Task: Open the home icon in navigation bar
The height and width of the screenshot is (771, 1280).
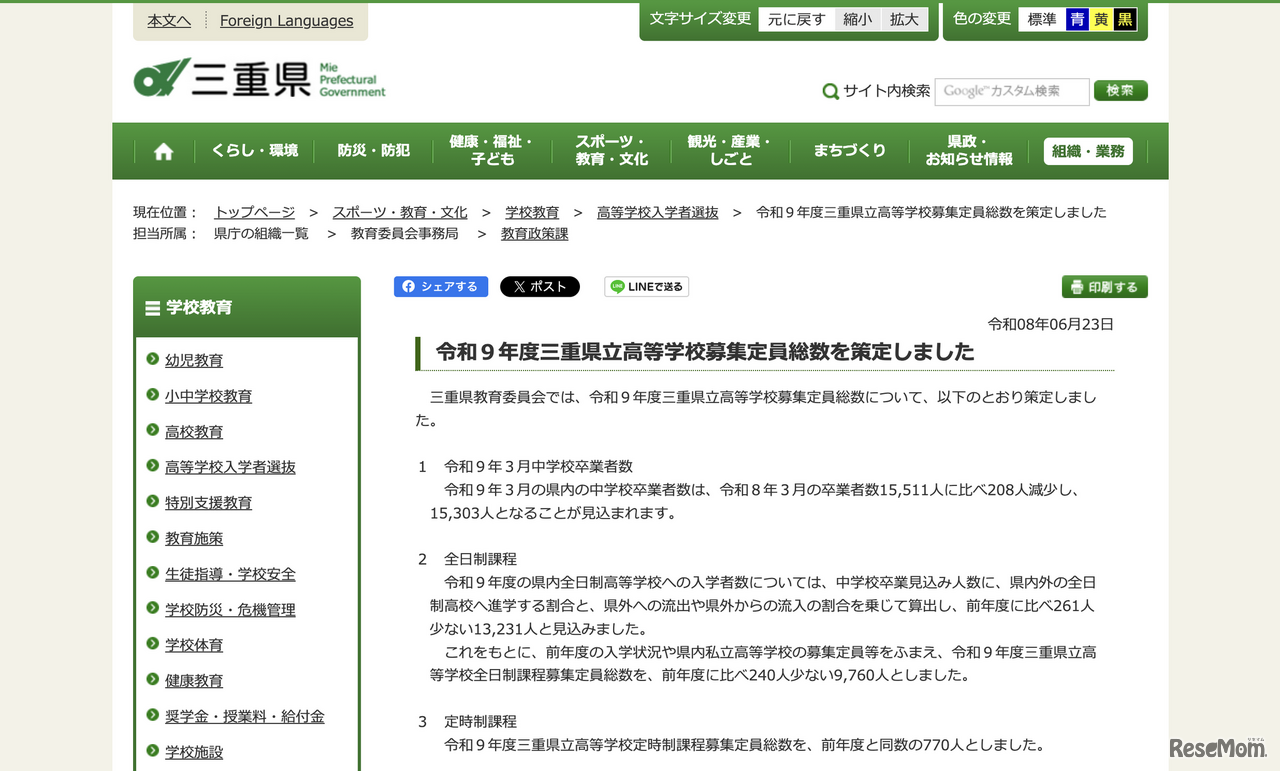Action: pos(164,151)
